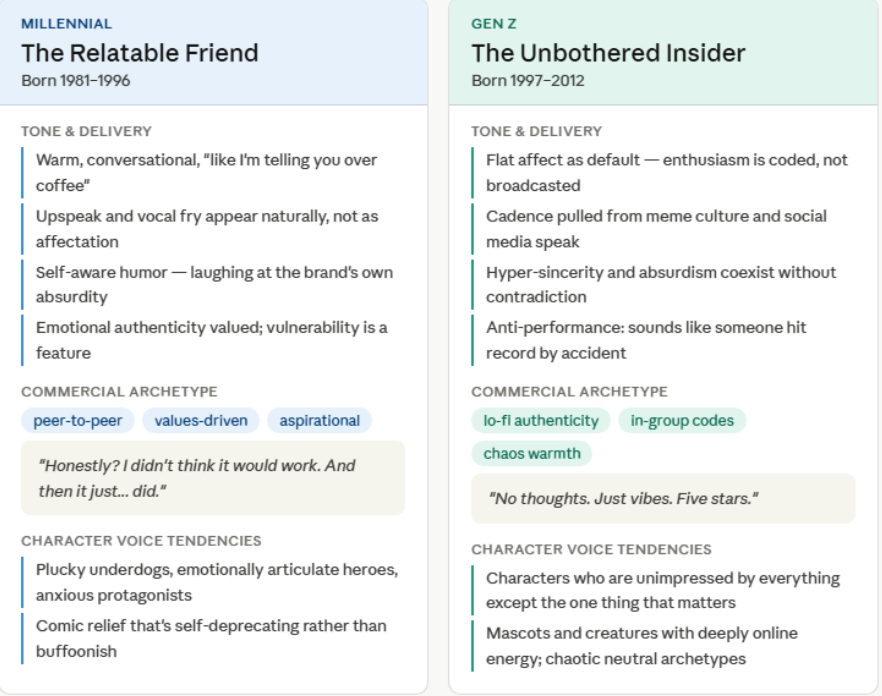
Task: Click 'Mascots and creatures' voice tendency item
Action: pos(641,646)
